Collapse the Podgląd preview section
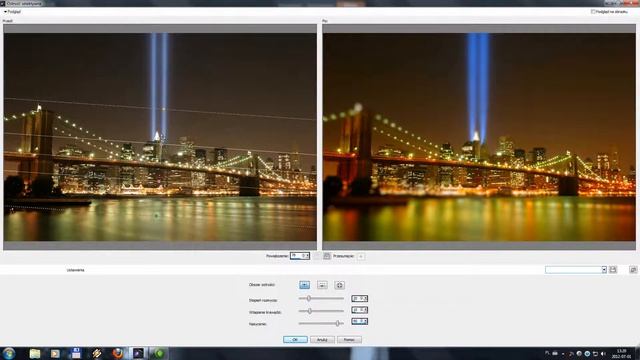The image size is (640, 360). pyautogui.click(x=5, y=12)
